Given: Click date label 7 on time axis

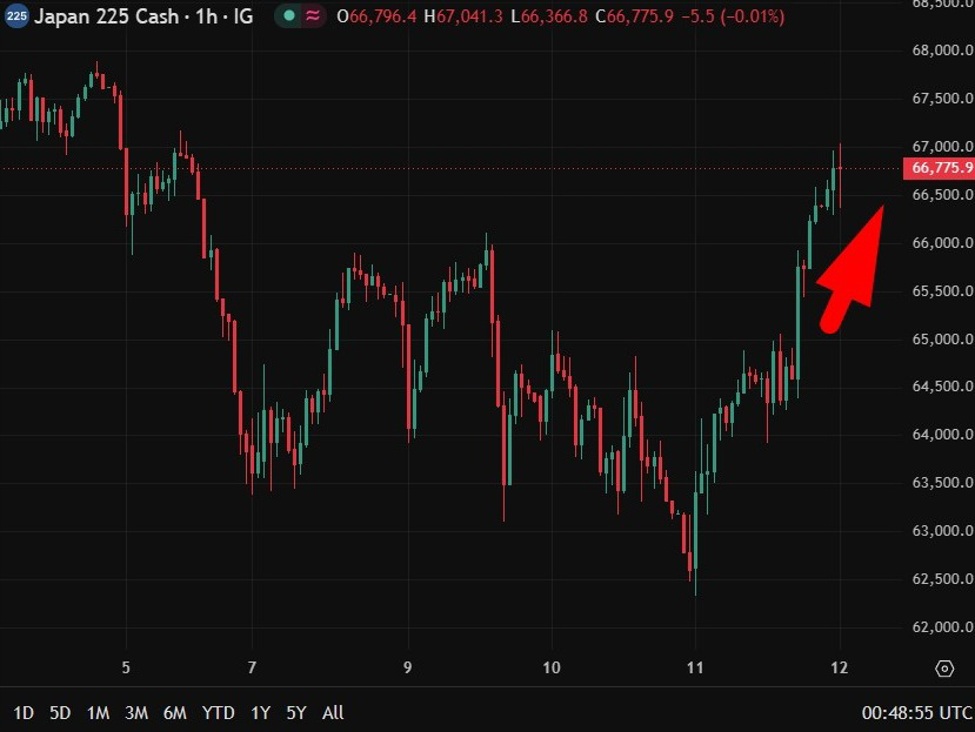Looking at the screenshot, I should pyautogui.click(x=252, y=668).
